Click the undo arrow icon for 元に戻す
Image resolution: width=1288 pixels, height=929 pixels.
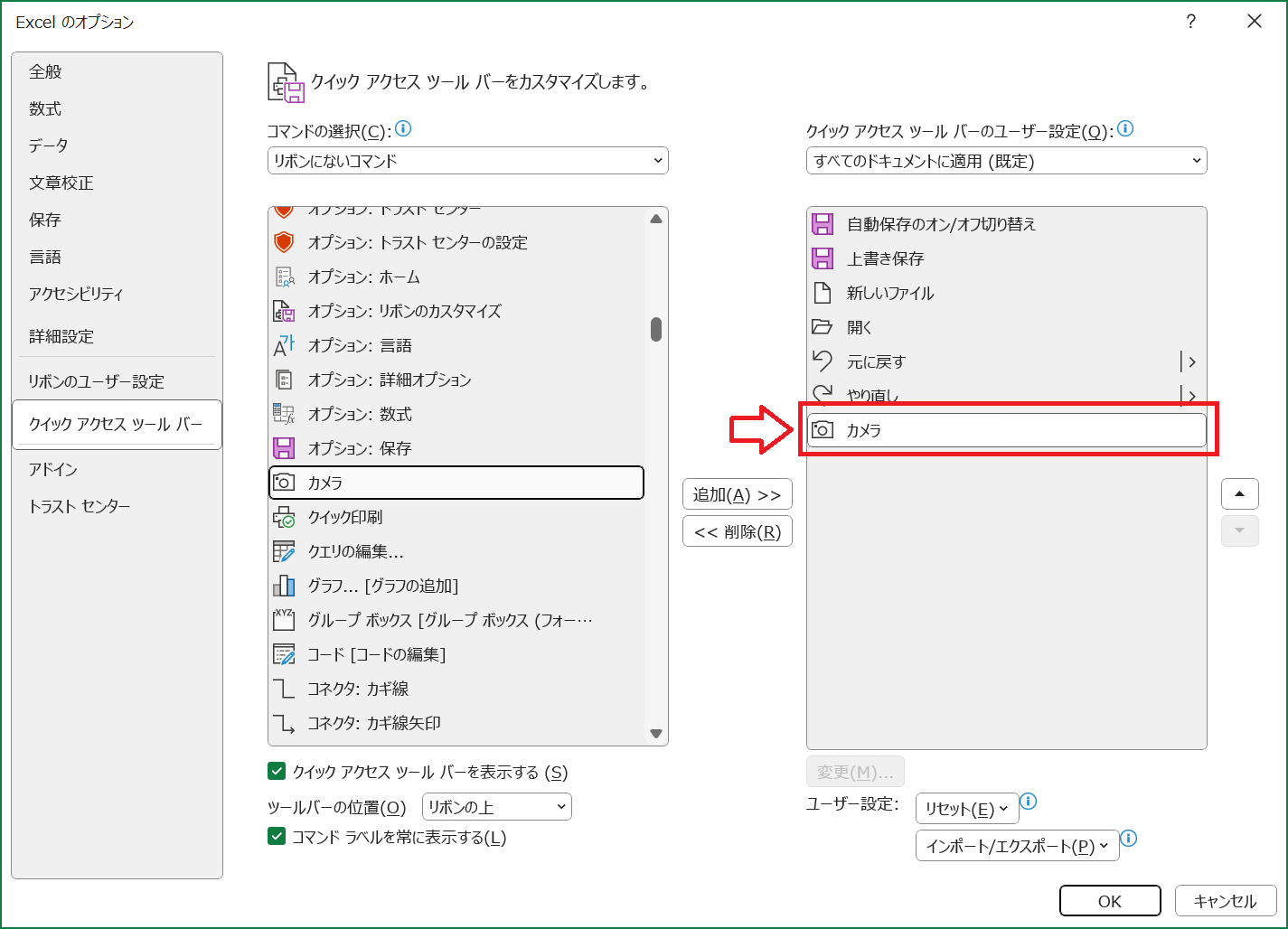point(823,361)
